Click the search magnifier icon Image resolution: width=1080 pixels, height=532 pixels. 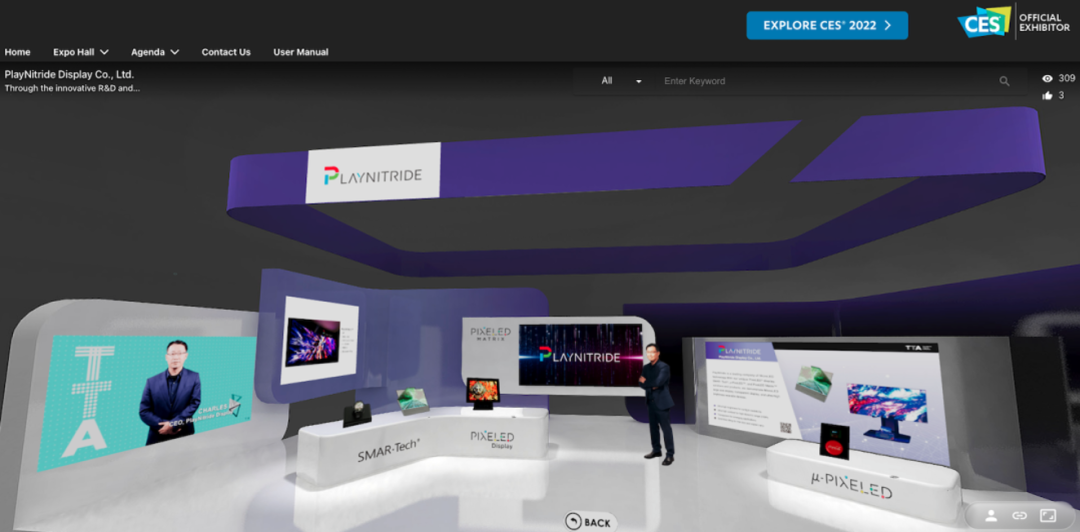tap(1004, 81)
